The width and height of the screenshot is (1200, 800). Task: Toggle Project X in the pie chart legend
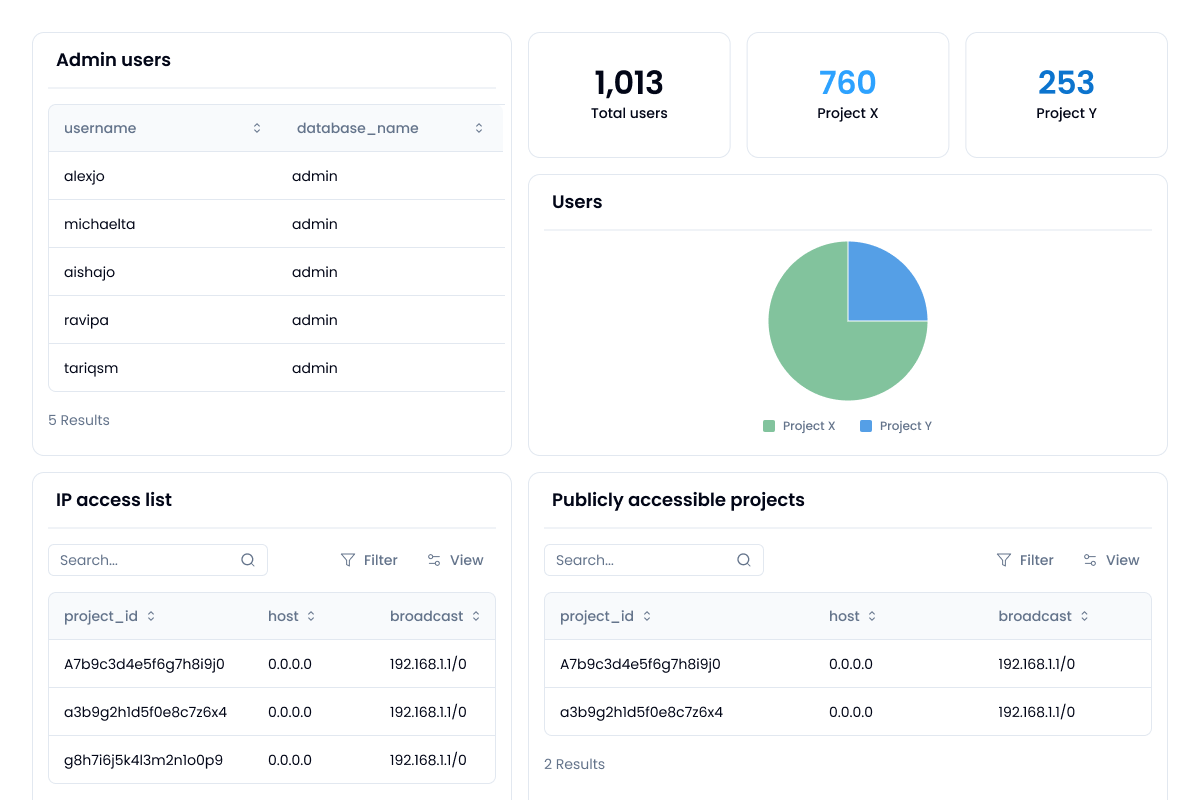[799, 425]
